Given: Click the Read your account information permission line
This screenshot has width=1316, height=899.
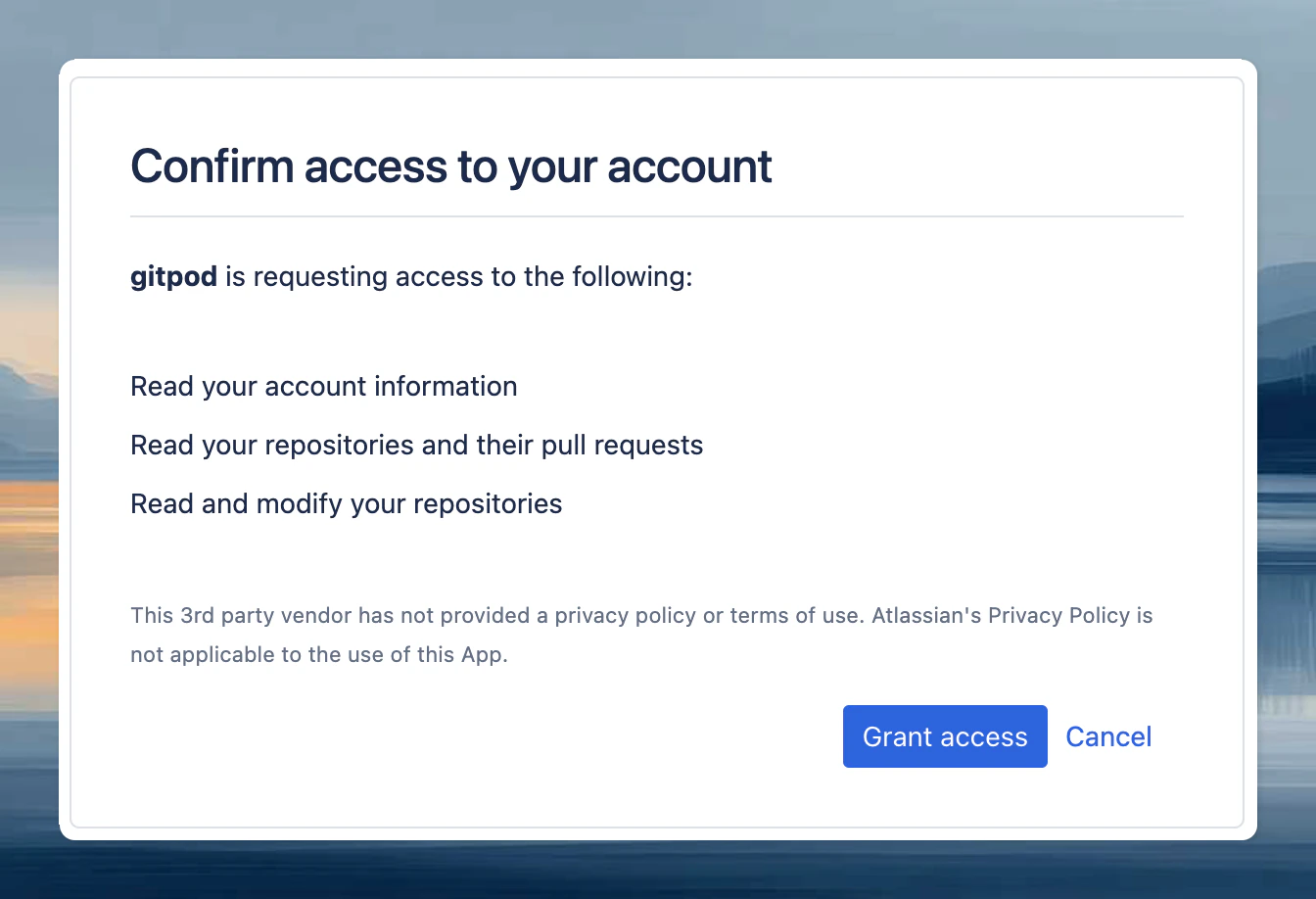Looking at the screenshot, I should click(x=323, y=386).
